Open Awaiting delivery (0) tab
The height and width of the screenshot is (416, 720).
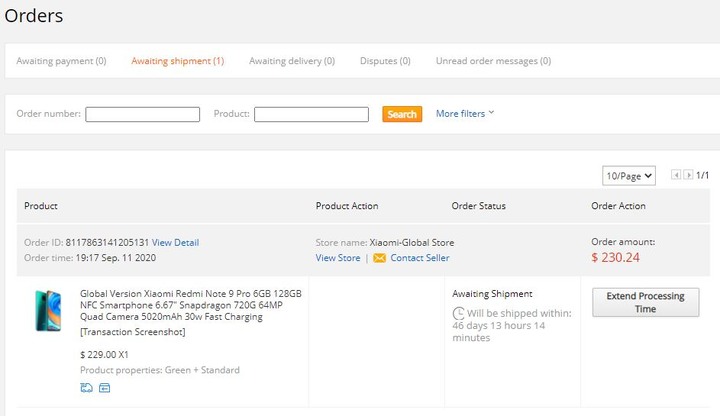click(292, 61)
